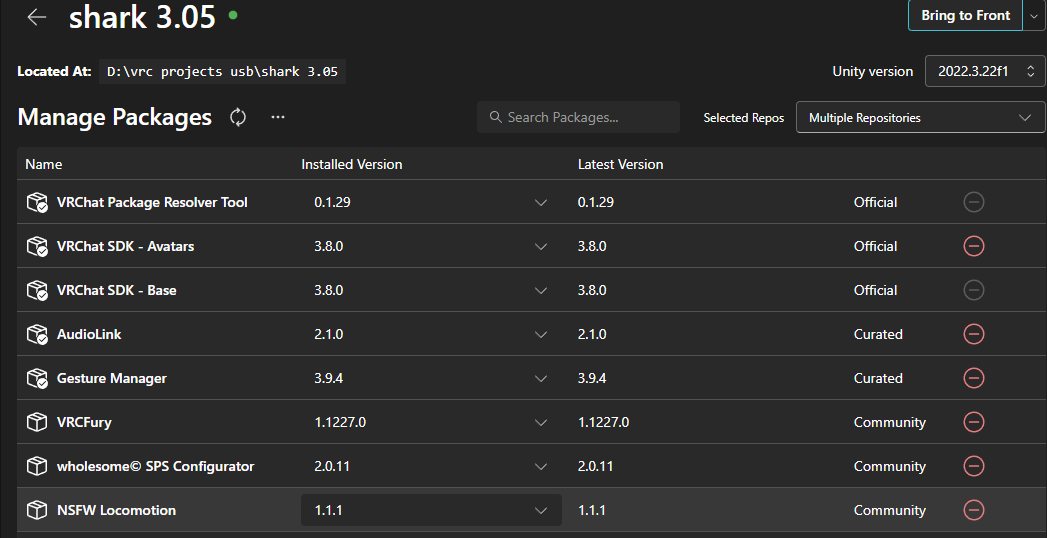Click the Gesture Manager package icon

[37, 378]
